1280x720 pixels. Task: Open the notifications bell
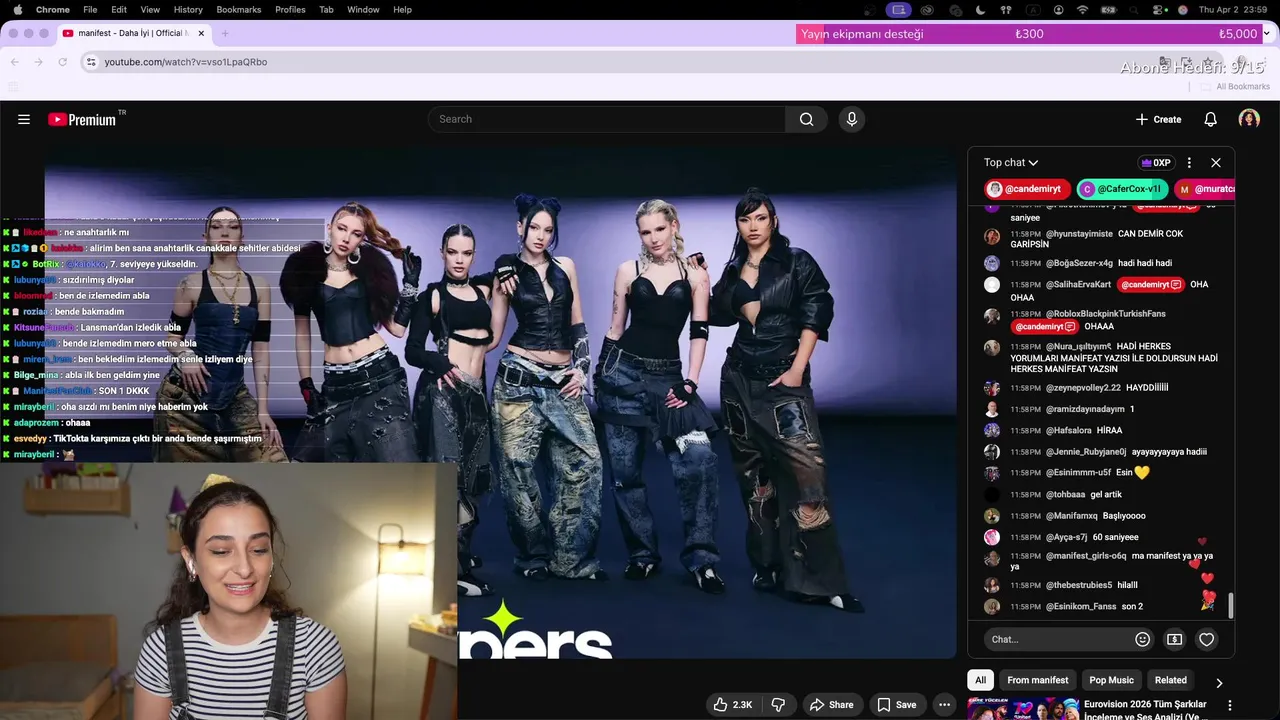click(1210, 119)
